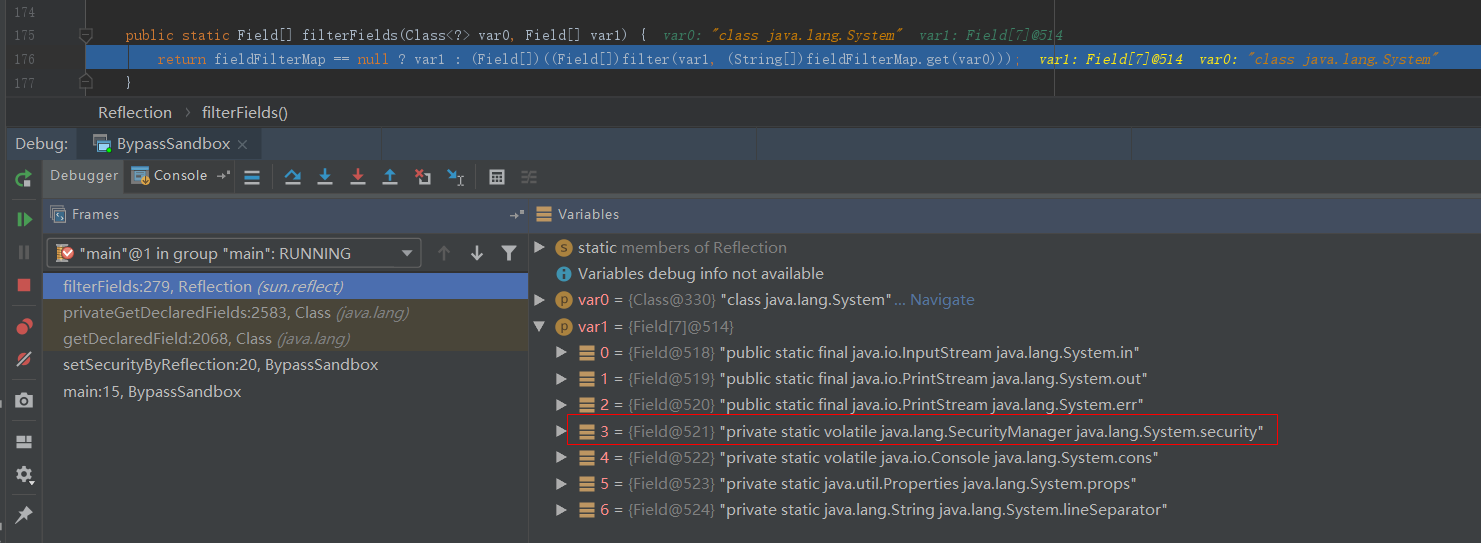Open View Breakpoints icon

[24, 327]
